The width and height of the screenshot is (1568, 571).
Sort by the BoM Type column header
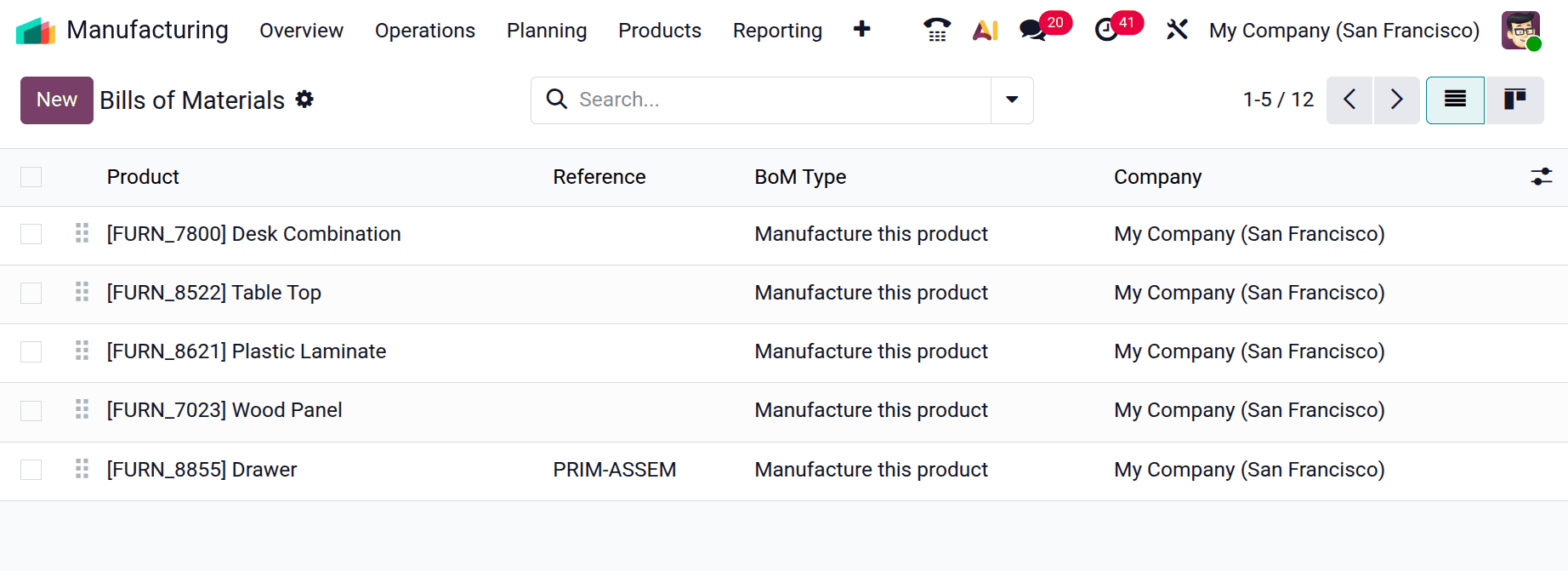pos(800,177)
